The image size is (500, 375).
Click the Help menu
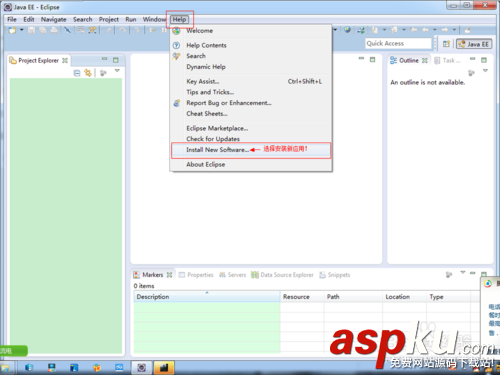pos(179,19)
